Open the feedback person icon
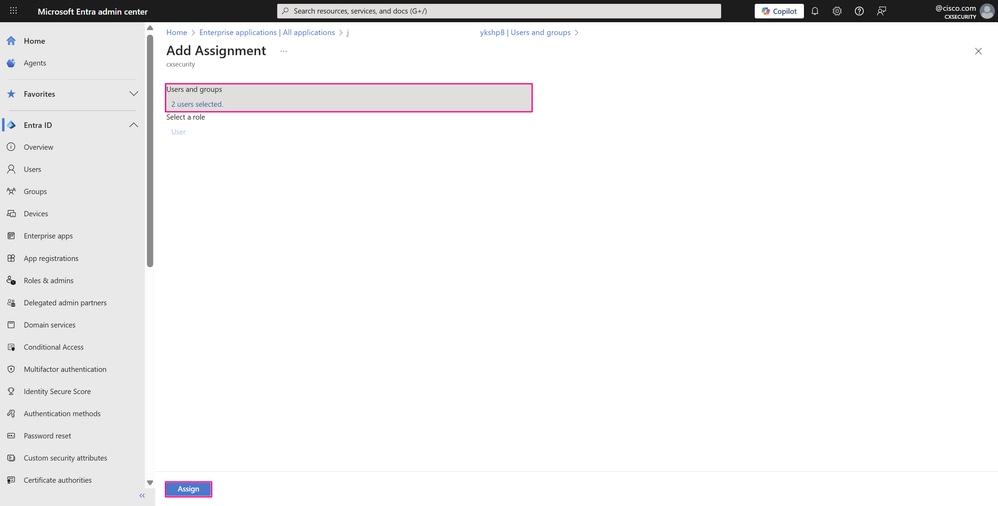Image resolution: width=998 pixels, height=506 pixels. tap(882, 11)
